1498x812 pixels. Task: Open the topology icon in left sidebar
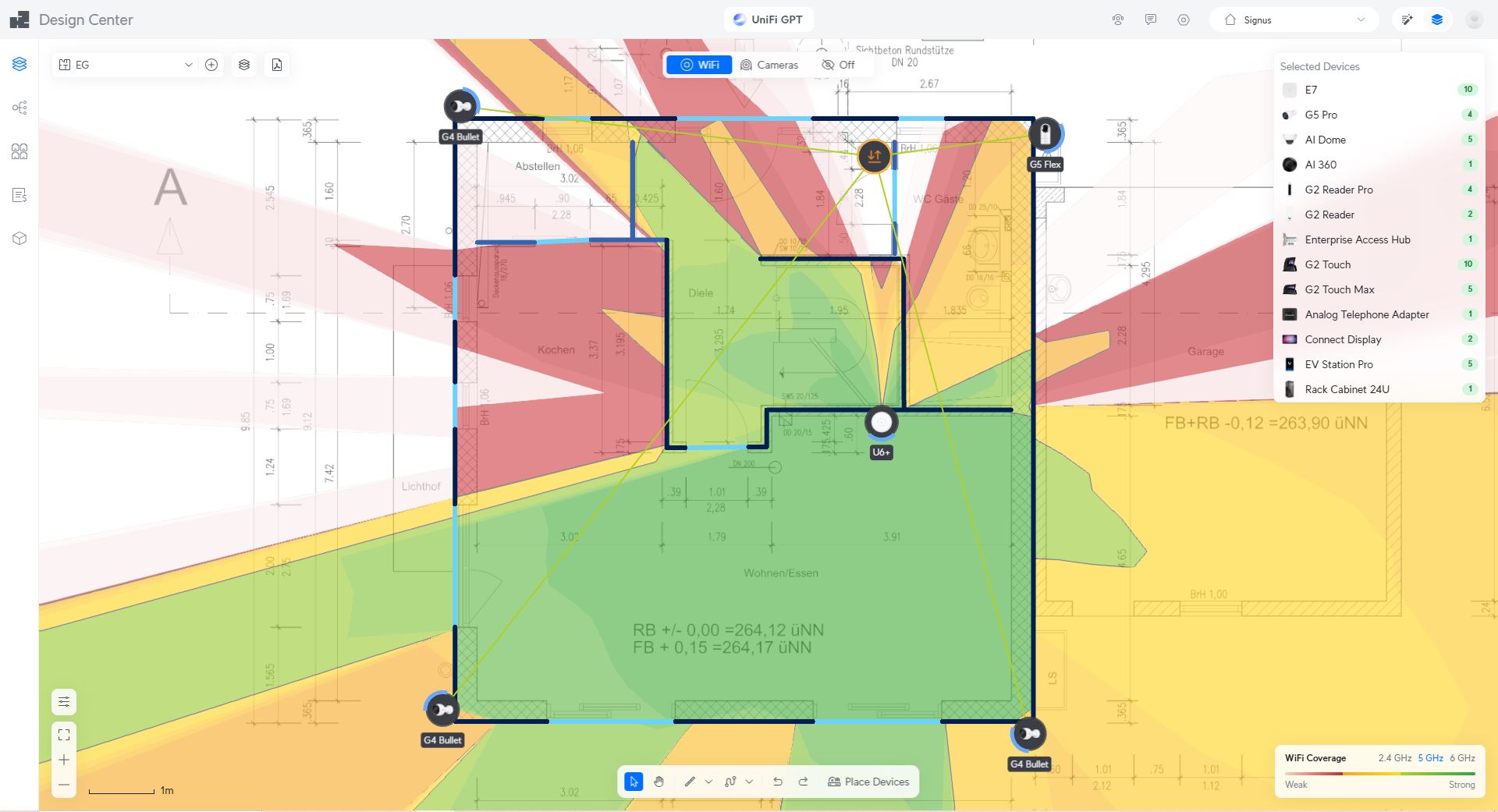[x=20, y=108]
